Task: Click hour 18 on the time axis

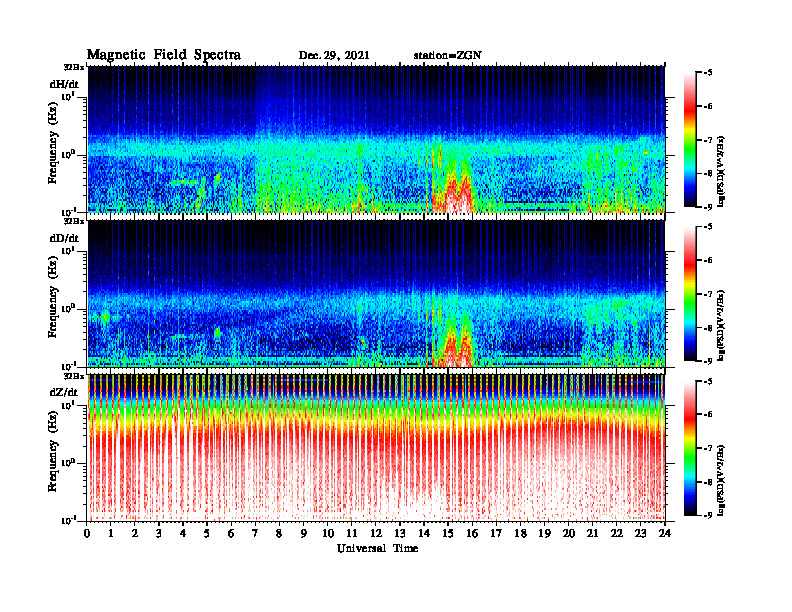Action: (x=520, y=534)
